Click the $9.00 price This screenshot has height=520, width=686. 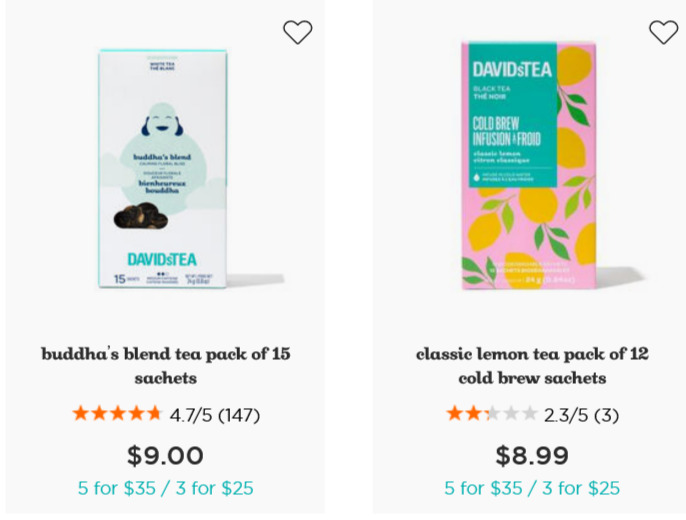[165, 455]
